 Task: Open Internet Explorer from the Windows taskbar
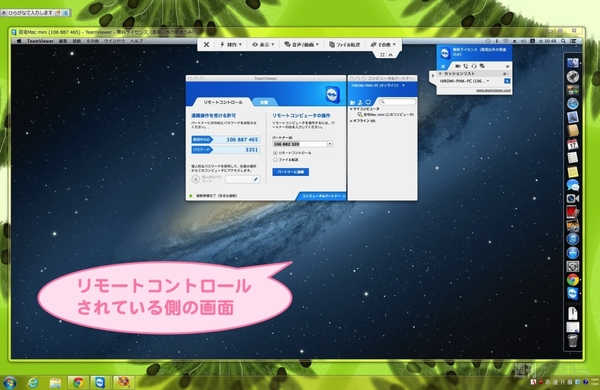(33, 382)
